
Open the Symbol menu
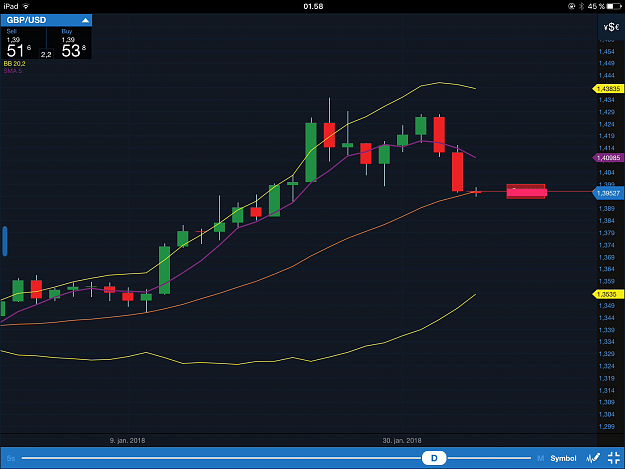pyautogui.click(x=563, y=458)
